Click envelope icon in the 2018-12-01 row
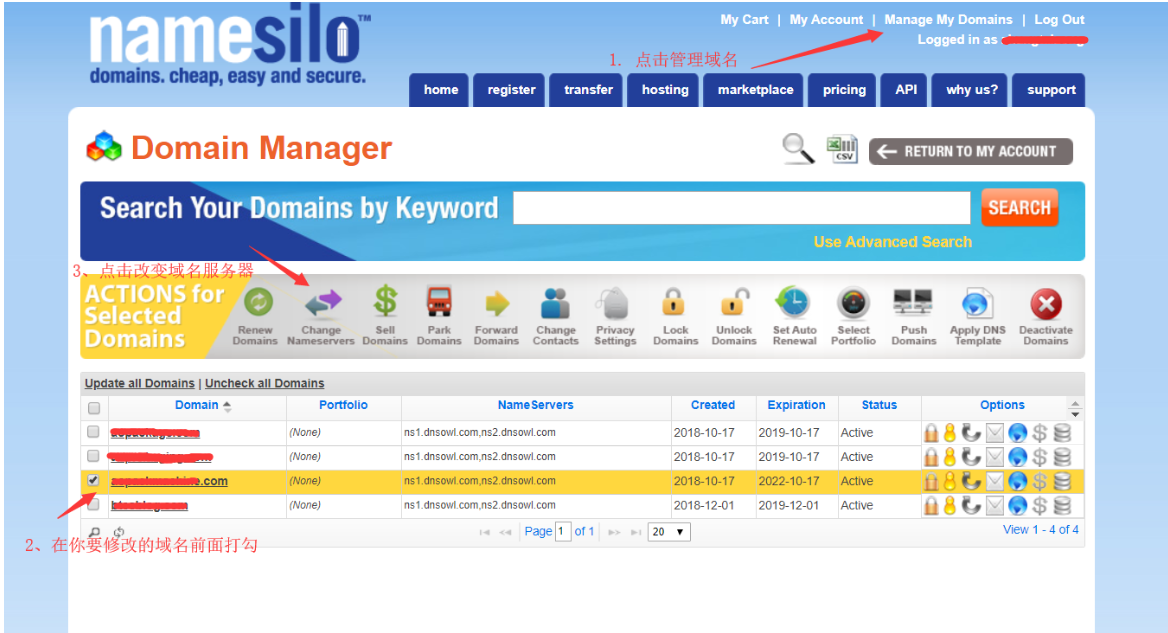Viewport: 1168px width, 633px height. 994,506
